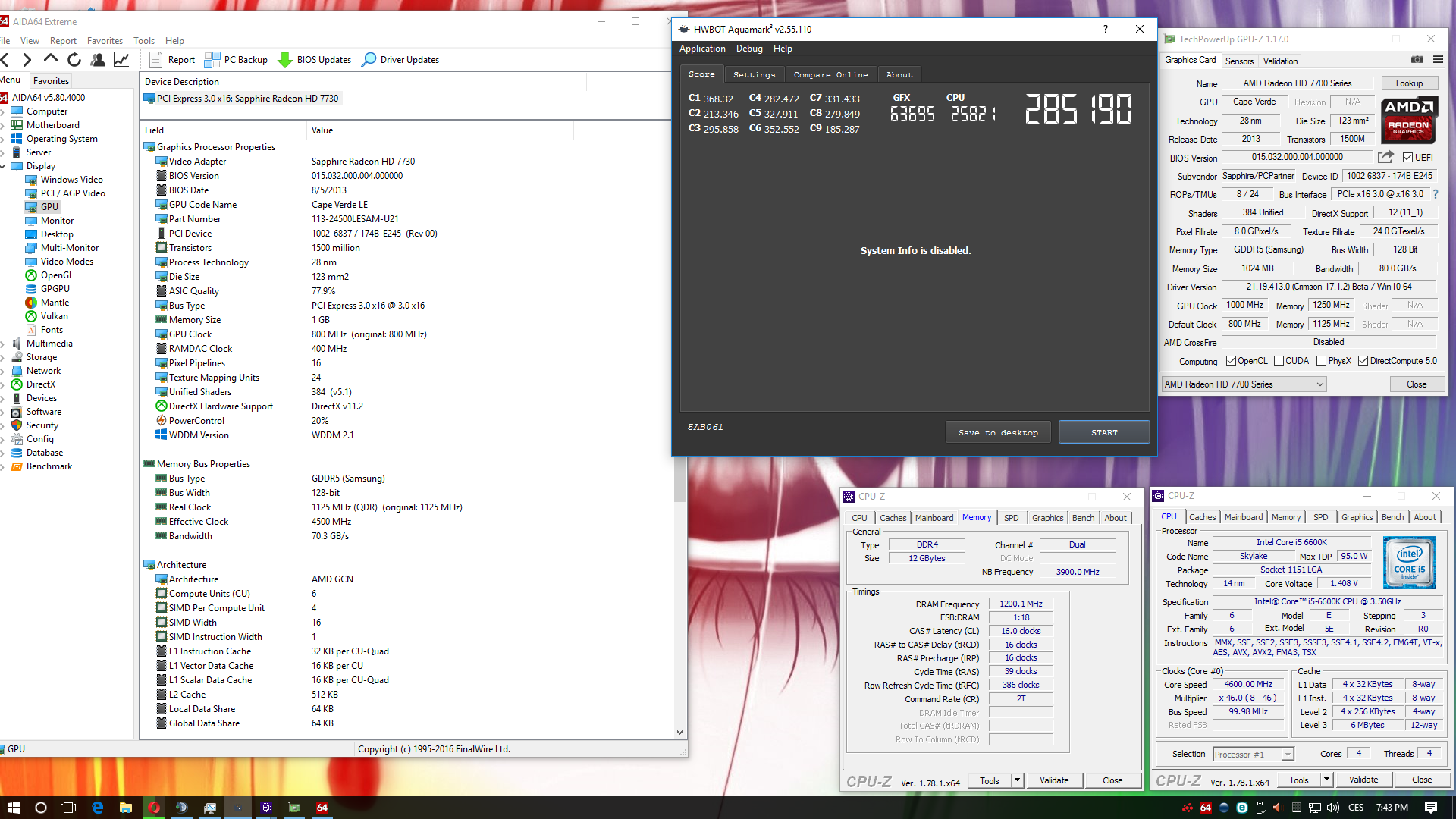Open the Processor #1 selection dropdown

[1253, 755]
